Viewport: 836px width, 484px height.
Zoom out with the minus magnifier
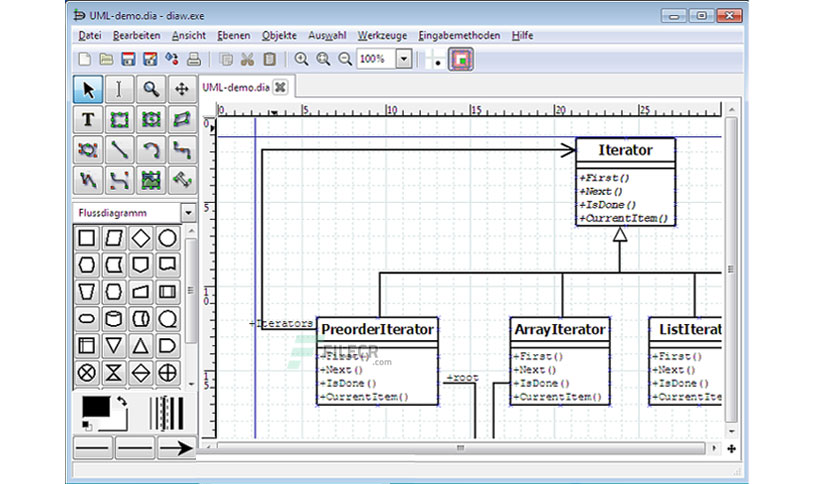[345, 59]
